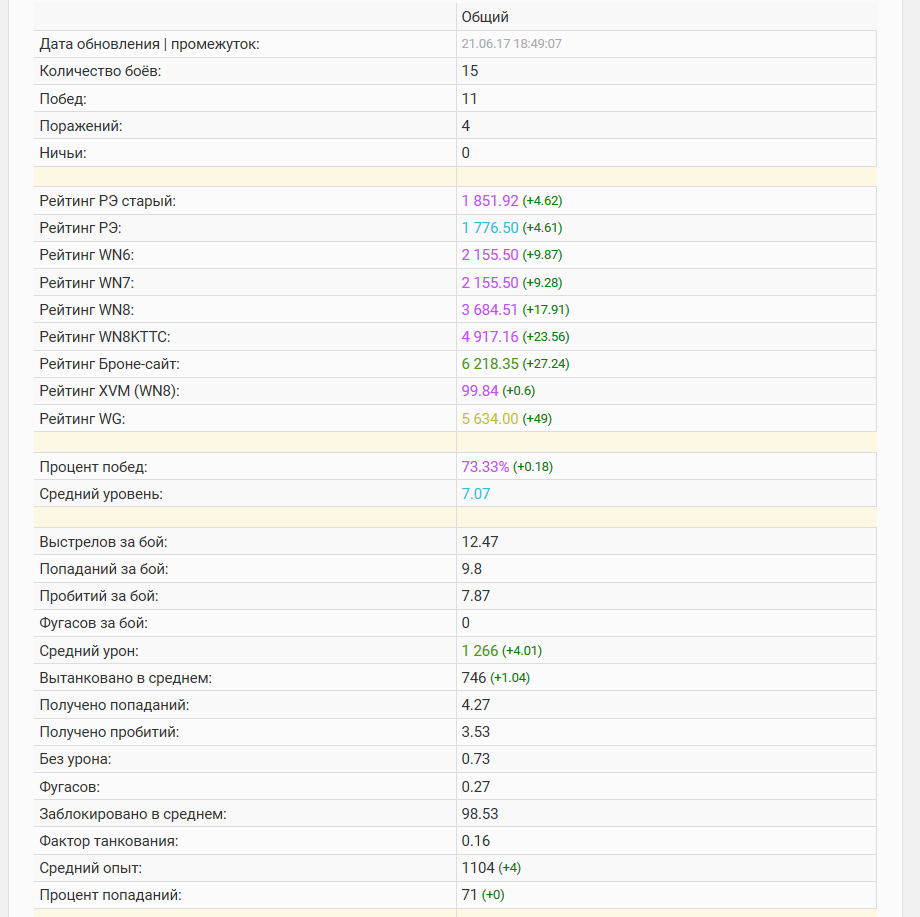This screenshot has height=917, width=920.
Task: Select the 'Количество боёв' row label
Action: 100,71
